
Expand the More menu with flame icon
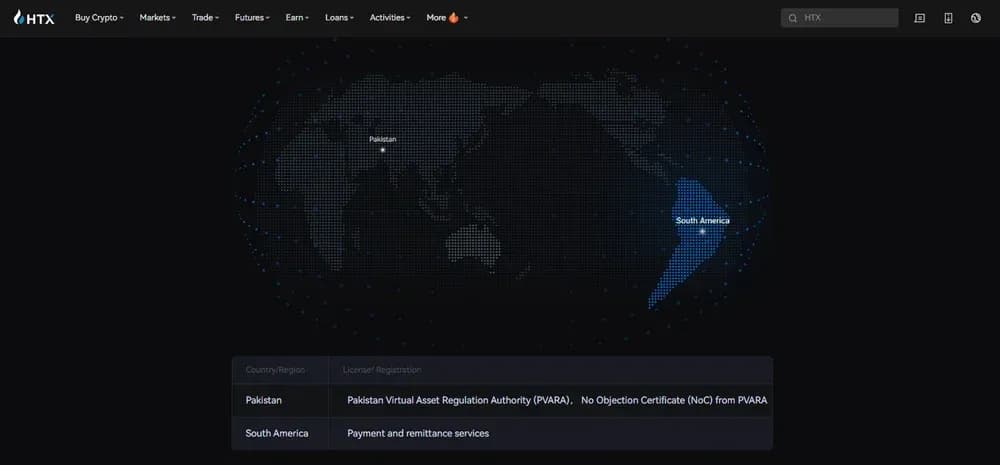447,18
